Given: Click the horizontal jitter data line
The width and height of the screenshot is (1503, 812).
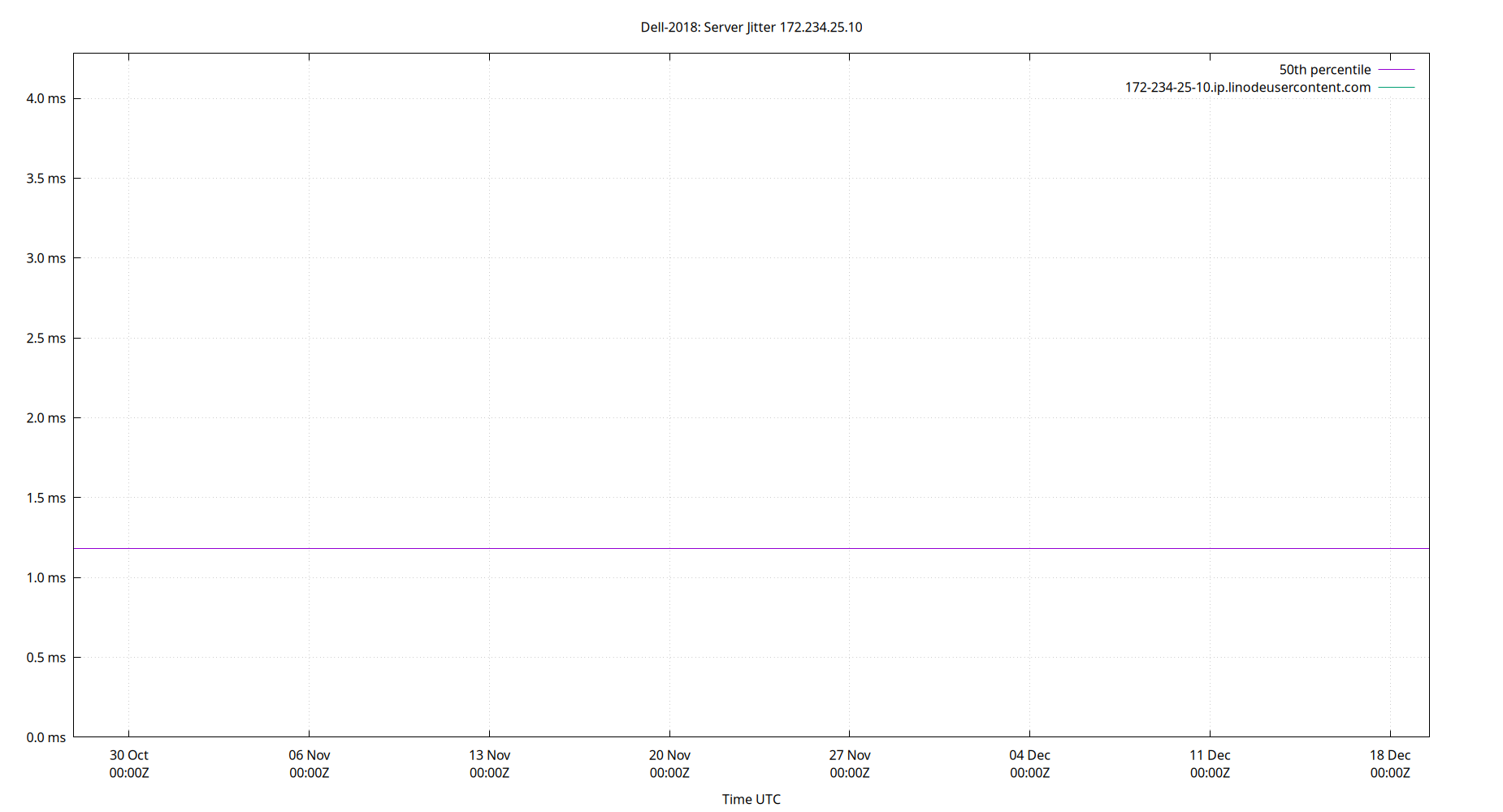Looking at the screenshot, I should [x=731, y=547].
